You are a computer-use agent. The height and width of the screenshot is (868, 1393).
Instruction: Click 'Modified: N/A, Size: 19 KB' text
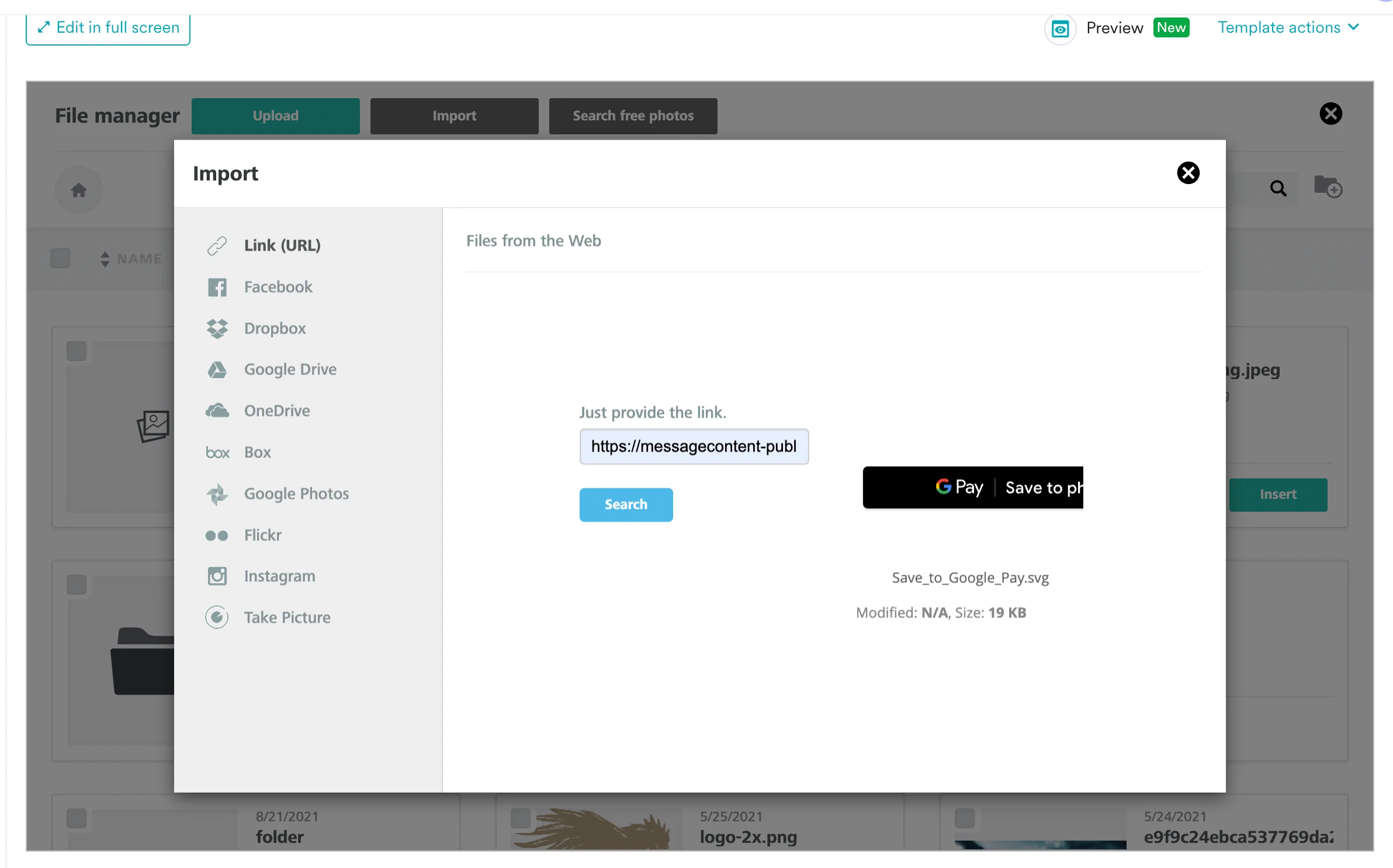tap(941, 613)
